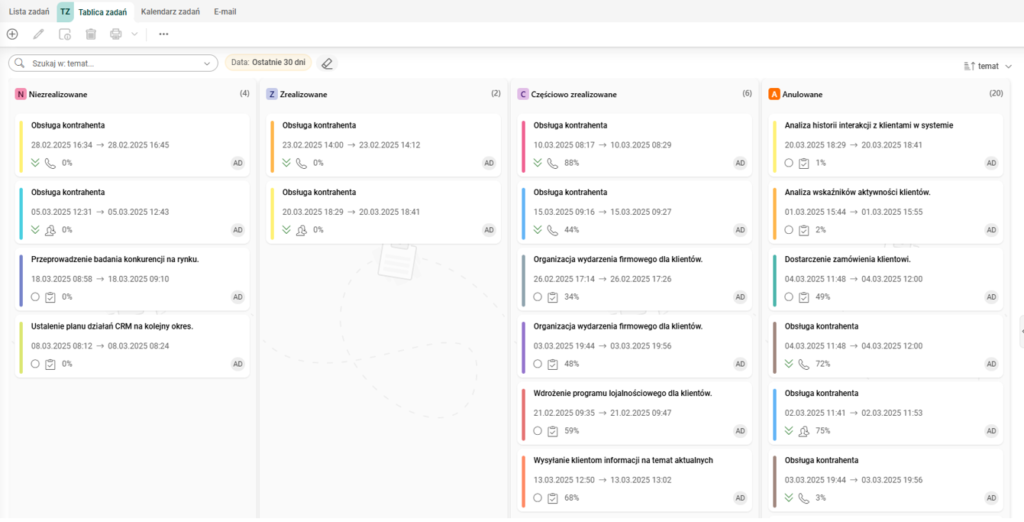Toggle status circle on Wysyłanie klientom informacji card
Image resolution: width=1024 pixels, height=522 pixels.
[538, 498]
